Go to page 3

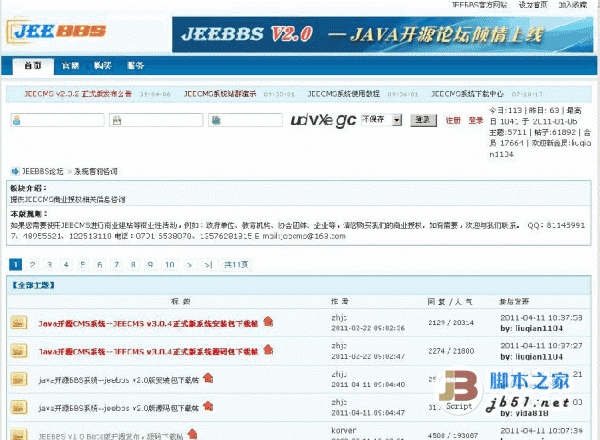(x=49, y=264)
